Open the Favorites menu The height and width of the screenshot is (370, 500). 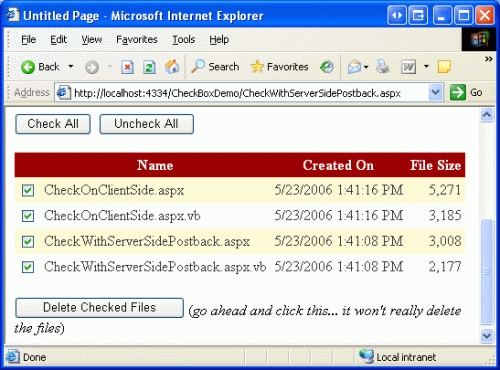tap(137, 39)
